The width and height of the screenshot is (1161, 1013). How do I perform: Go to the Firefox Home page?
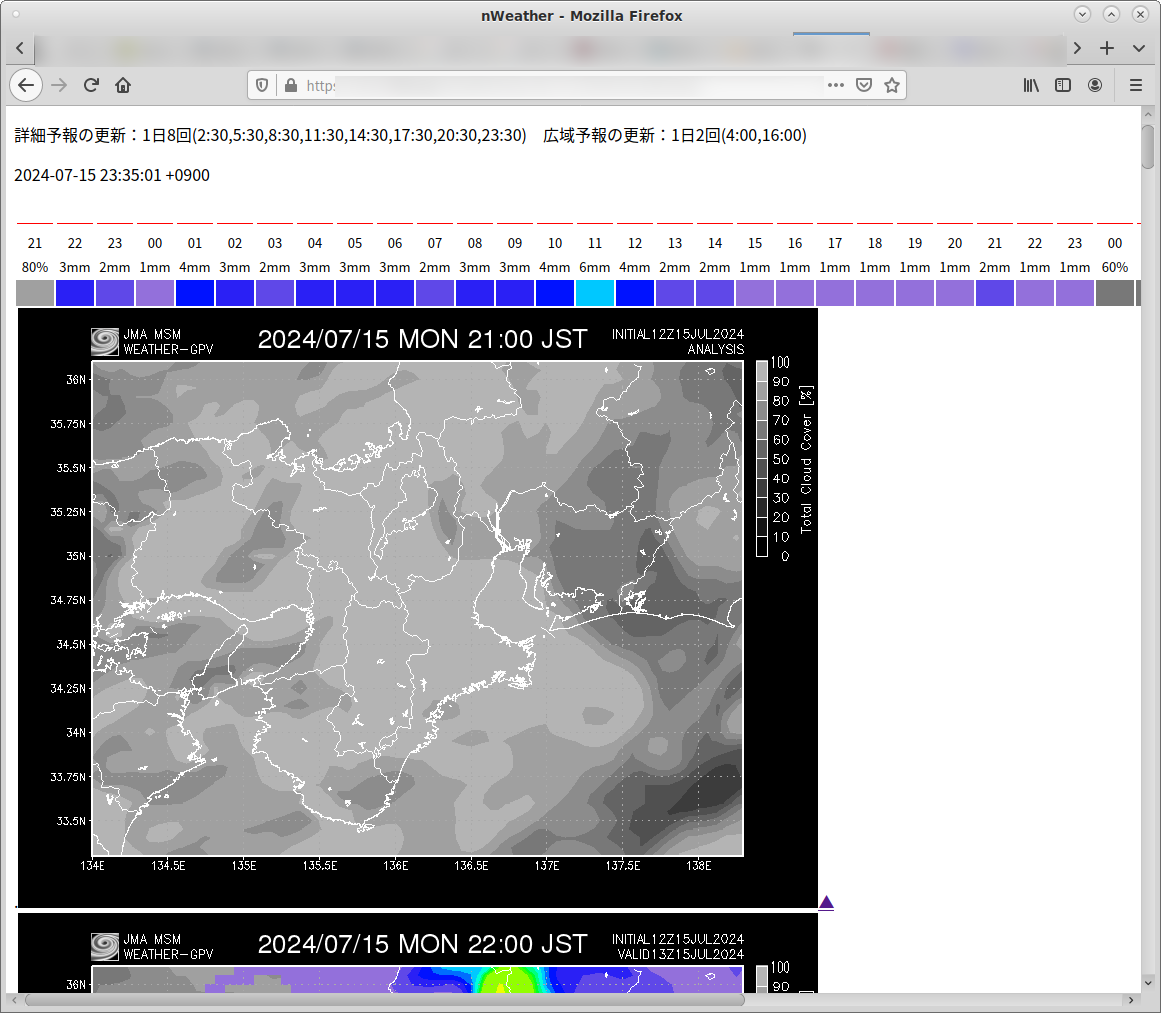(123, 85)
